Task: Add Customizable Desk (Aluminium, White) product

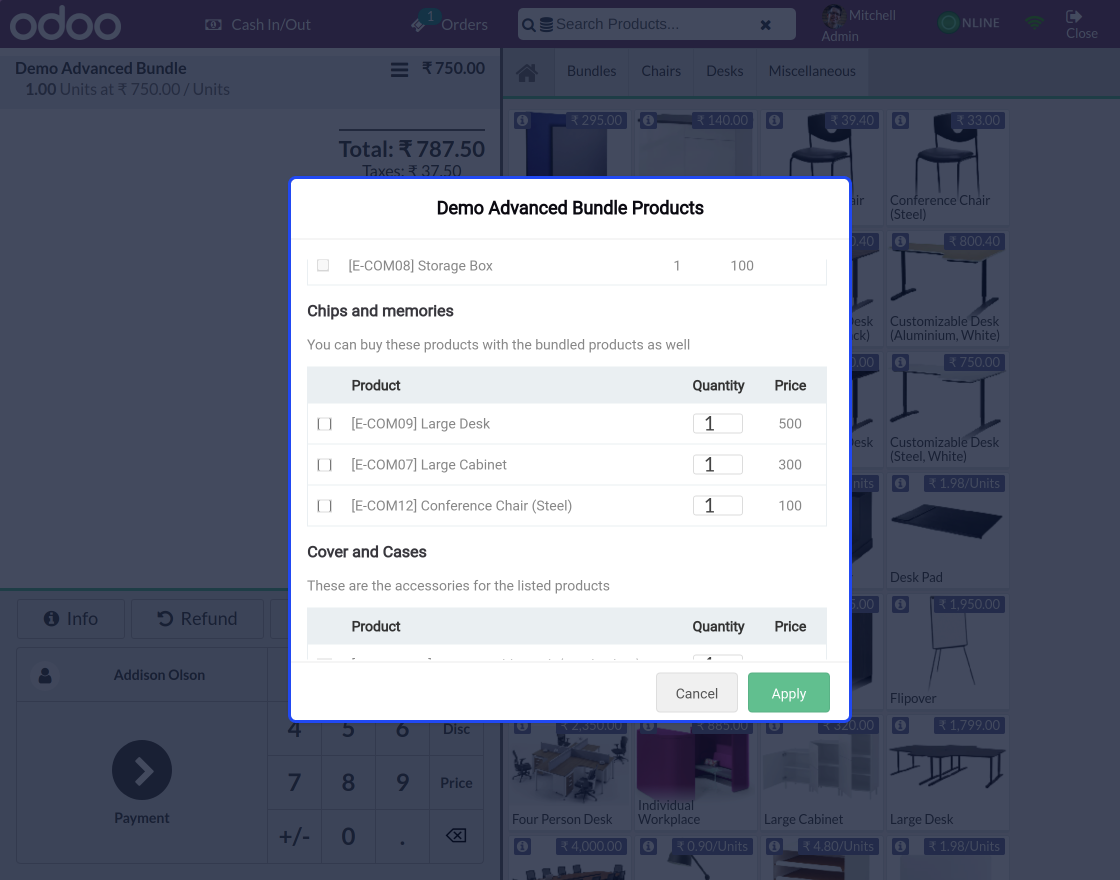Action: [x=947, y=289]
